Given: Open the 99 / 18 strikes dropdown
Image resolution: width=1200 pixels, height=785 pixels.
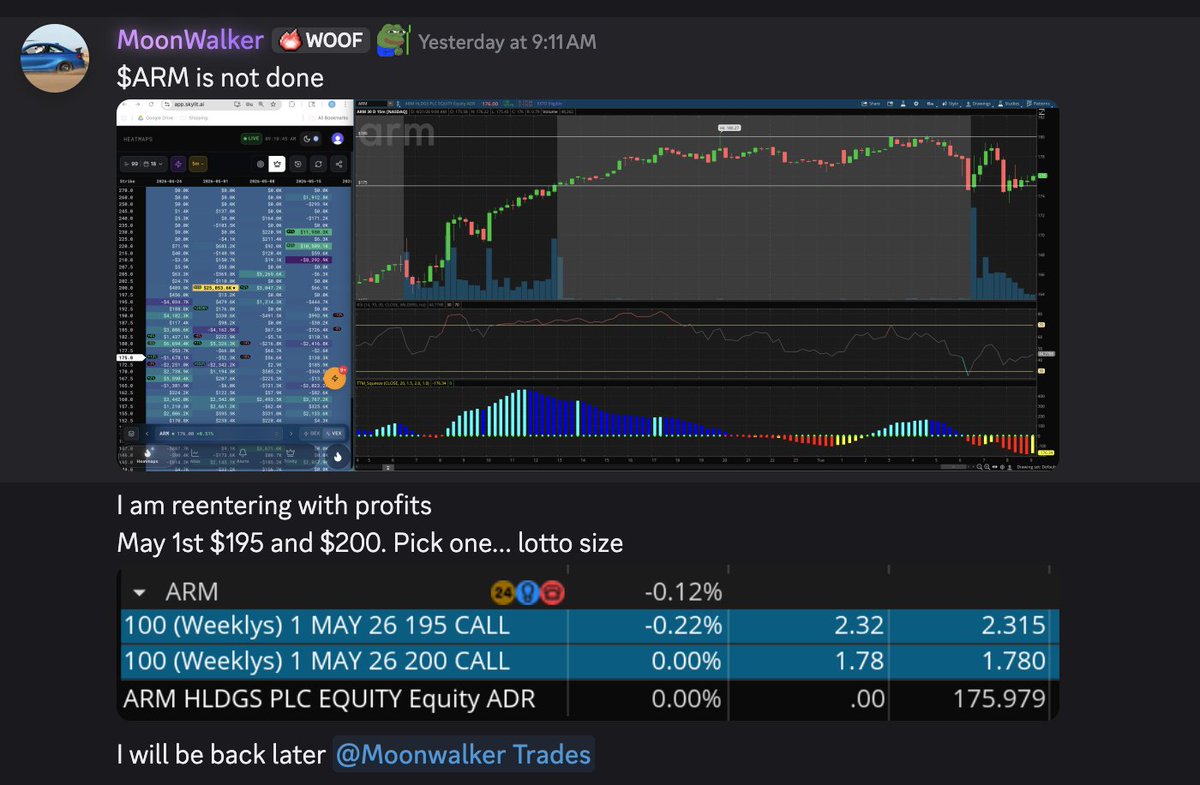Looking at the screenshot, I should pos(144,164).
